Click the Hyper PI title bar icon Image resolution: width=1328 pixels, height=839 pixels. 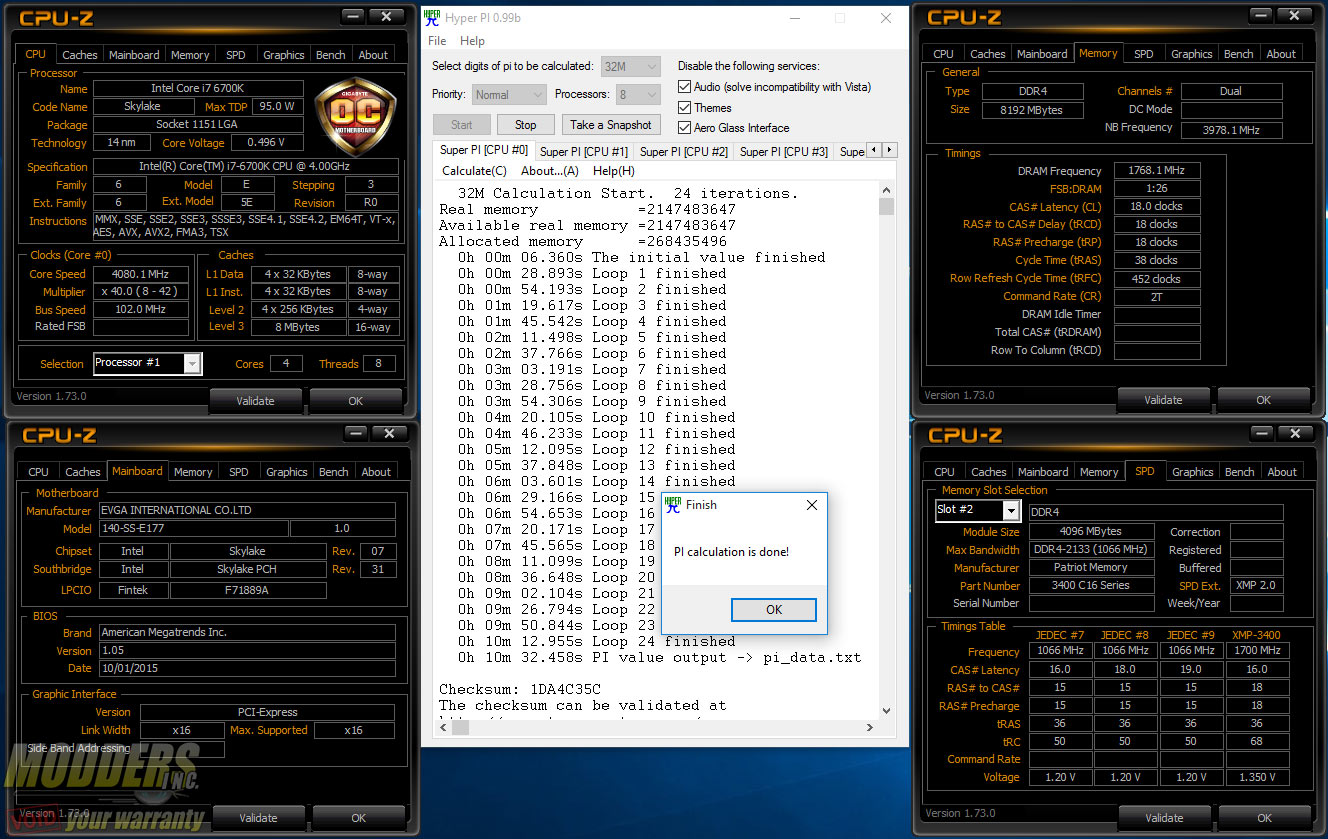[x=431, y=18]
